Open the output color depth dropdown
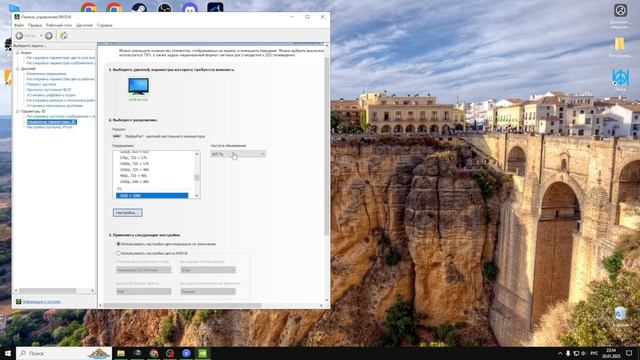This screenshot has height=360, width=640. tap(208, 270)
